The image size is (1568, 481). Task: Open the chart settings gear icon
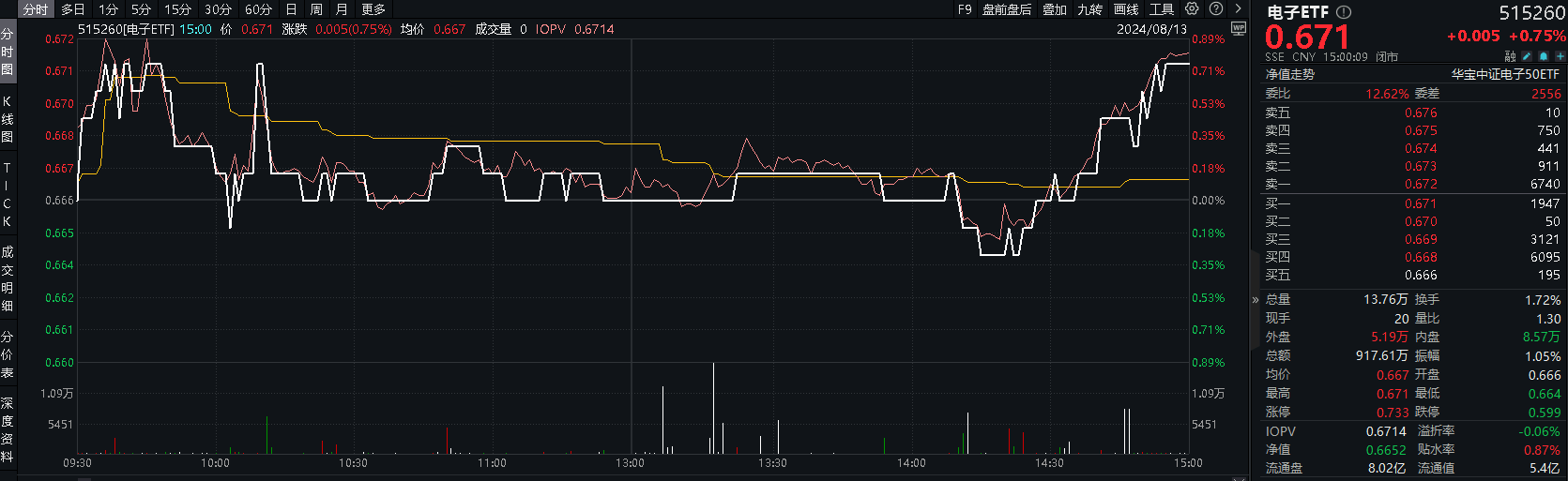[1192, 8]
